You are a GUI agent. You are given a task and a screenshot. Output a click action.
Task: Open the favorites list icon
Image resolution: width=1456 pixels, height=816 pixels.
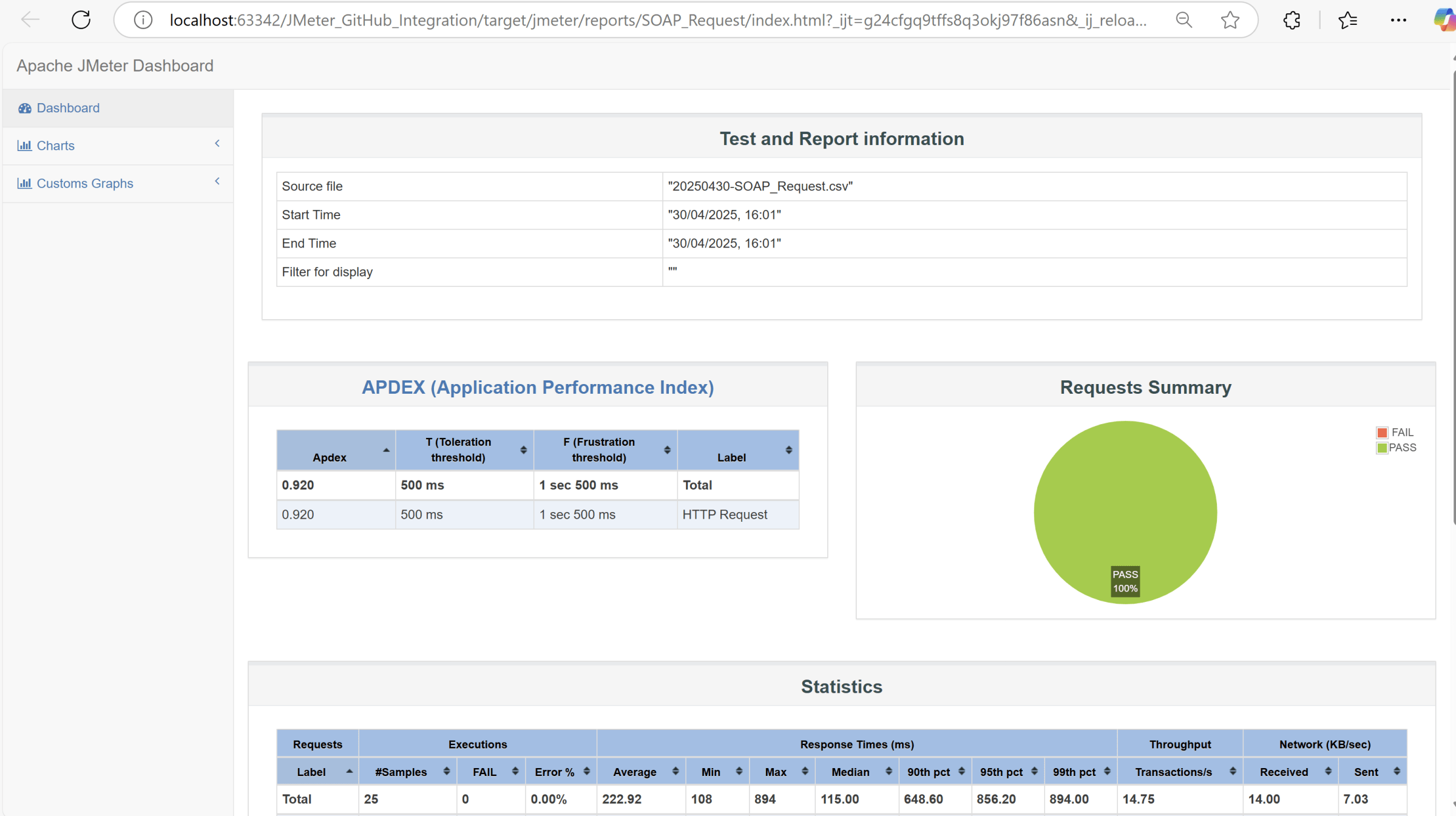[1348, 19]
